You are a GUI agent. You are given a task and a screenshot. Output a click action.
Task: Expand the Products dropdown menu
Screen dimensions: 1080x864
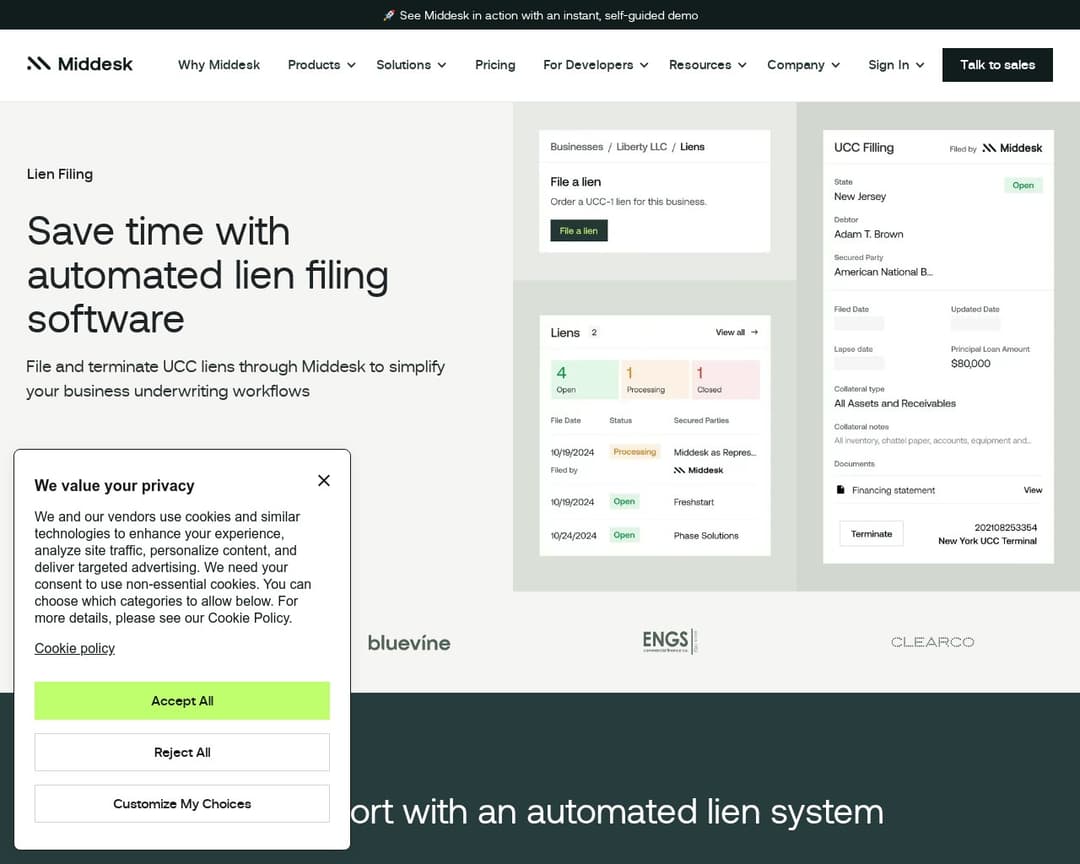(x=322, y=65)
